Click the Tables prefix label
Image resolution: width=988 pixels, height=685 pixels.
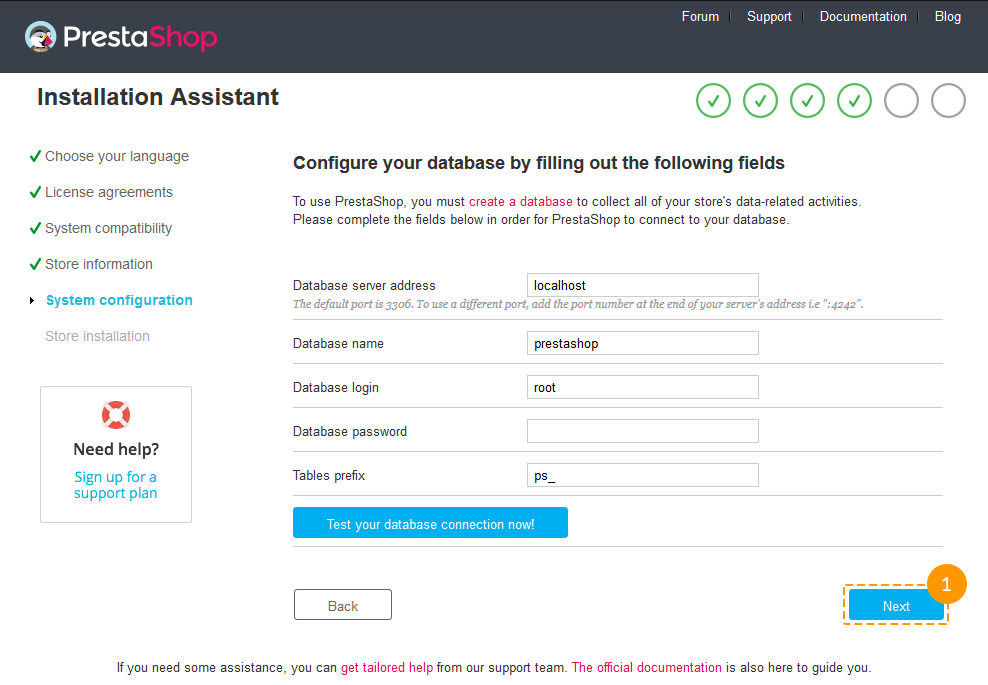[x=329, y=475]
